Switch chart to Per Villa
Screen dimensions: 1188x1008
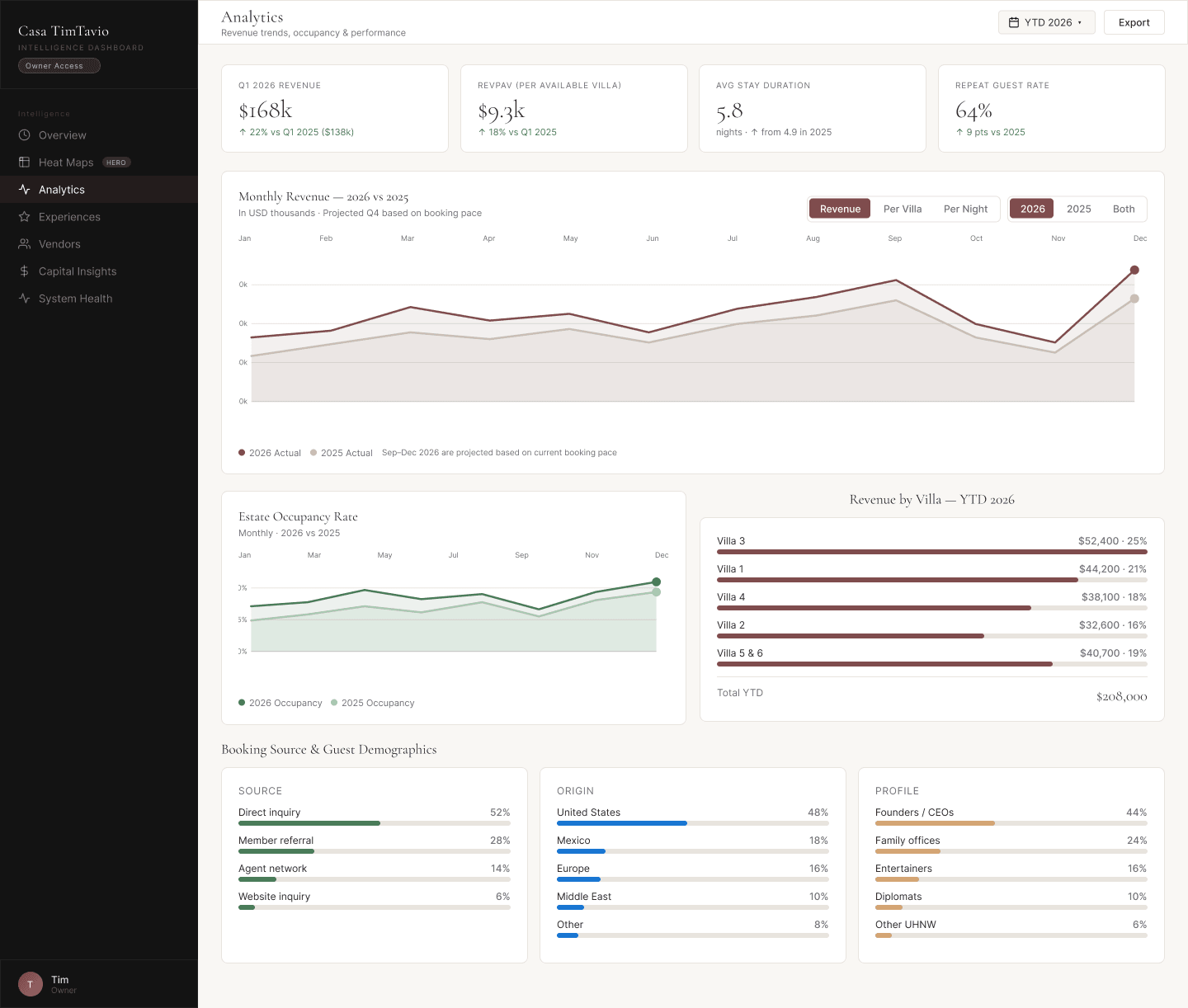pos(903,209)
